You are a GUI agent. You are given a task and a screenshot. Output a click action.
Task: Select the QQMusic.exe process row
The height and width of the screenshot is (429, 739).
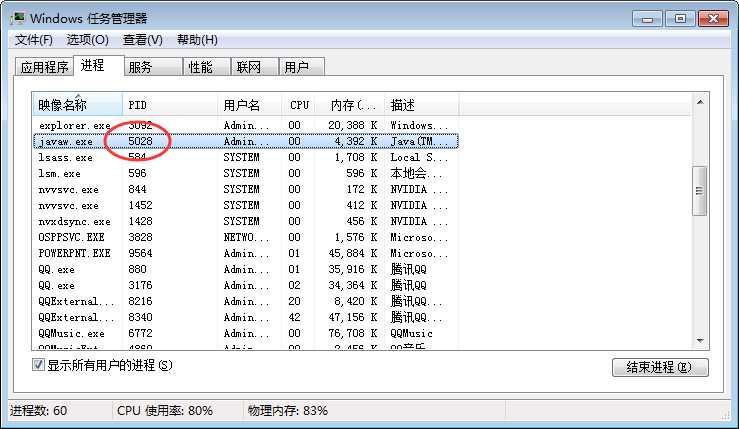click(246, 334)
